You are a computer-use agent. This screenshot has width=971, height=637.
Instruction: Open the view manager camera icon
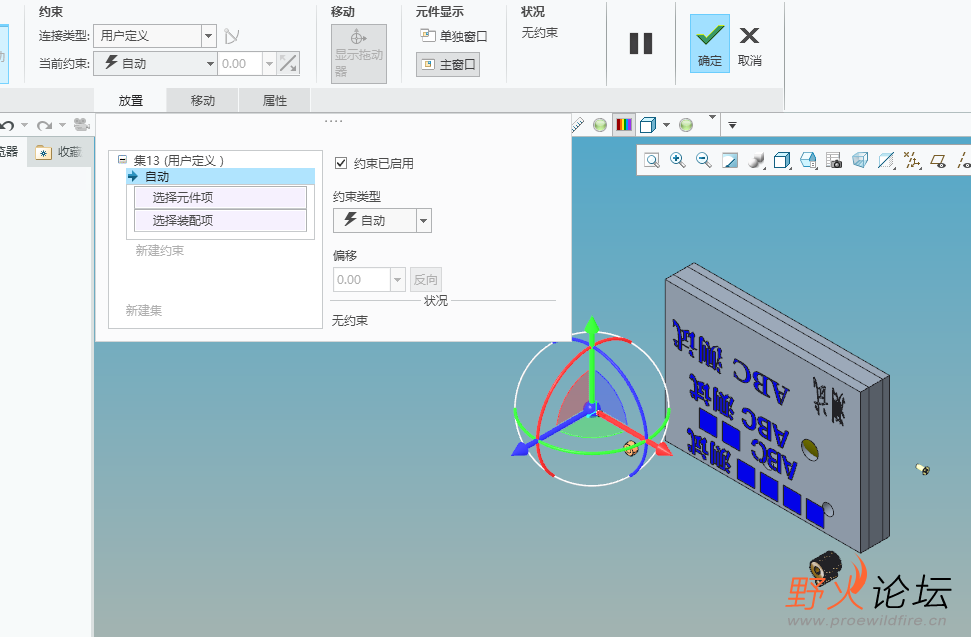click(x=834, y=161)
